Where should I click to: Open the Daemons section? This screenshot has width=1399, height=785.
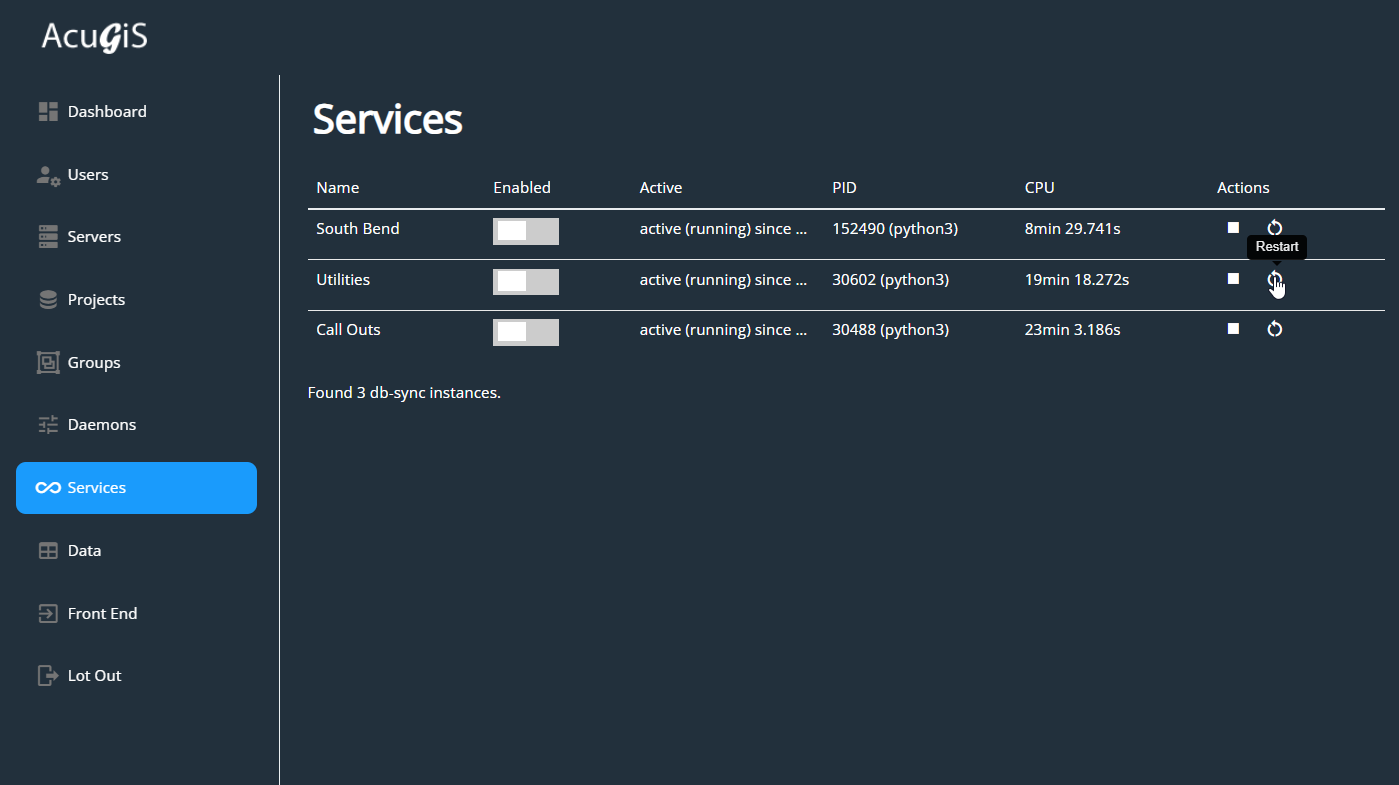click(x=101, y=425)
